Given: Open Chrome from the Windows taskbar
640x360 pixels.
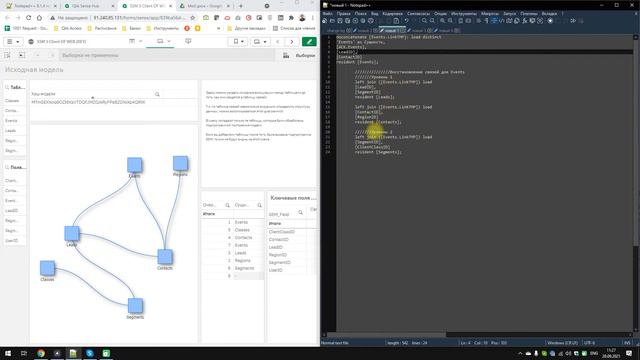Looking at the screenshot, I should pos(41,353).
